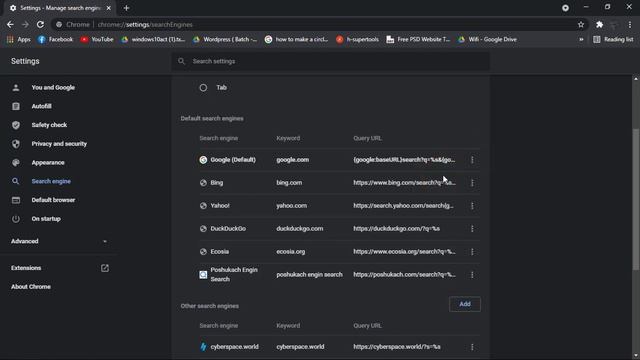Click the cyberspace.world lightning icon
This screenshot has width=640, height=360.
coord(203,347)
